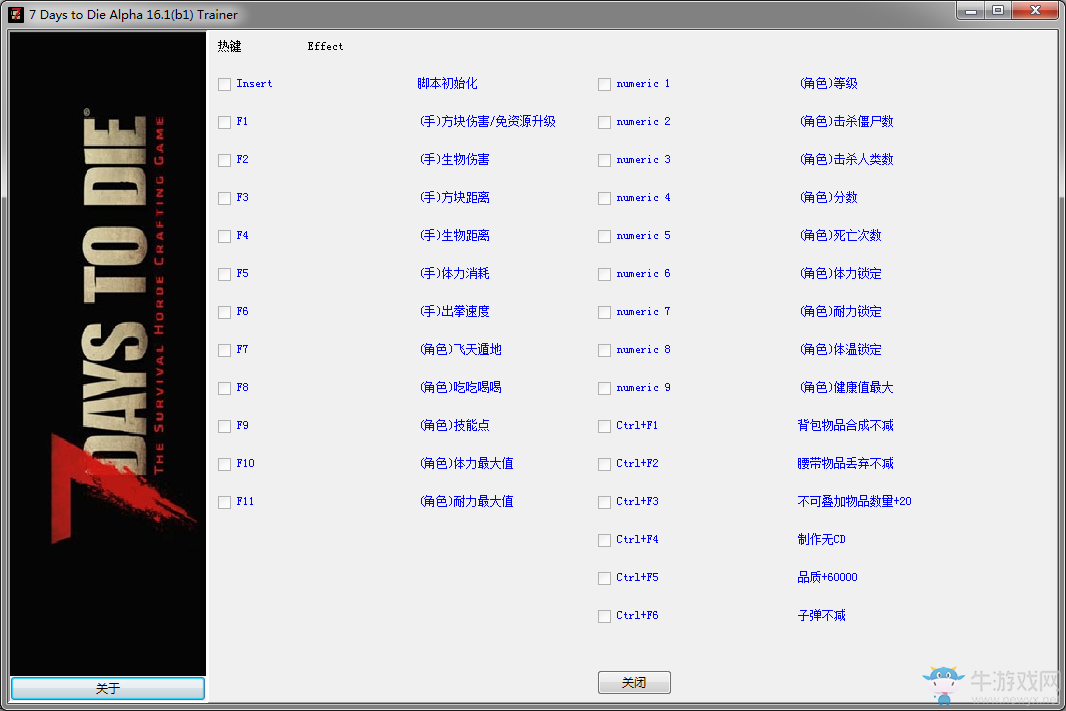Screen dimensions: 1066x711
Task: Click the '(角色)等级' effect label
Action: click(829, 84)
